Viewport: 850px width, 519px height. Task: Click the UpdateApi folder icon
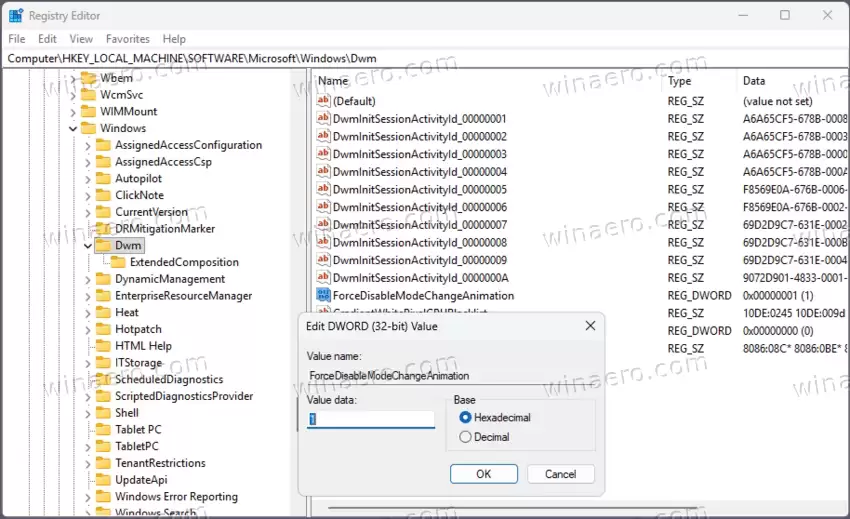point(103,480)
